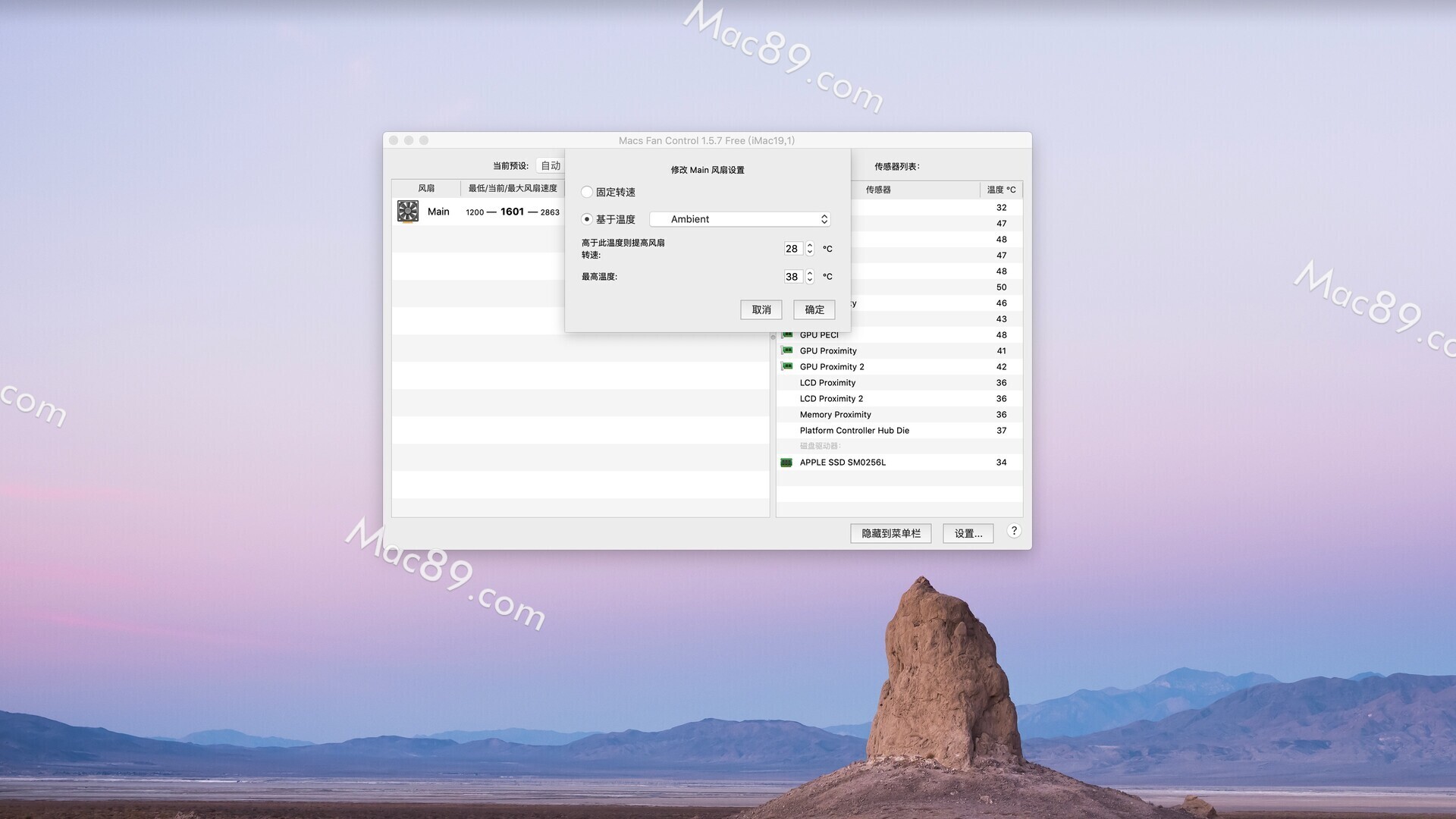Select the 基于温度 radio button

587,219
